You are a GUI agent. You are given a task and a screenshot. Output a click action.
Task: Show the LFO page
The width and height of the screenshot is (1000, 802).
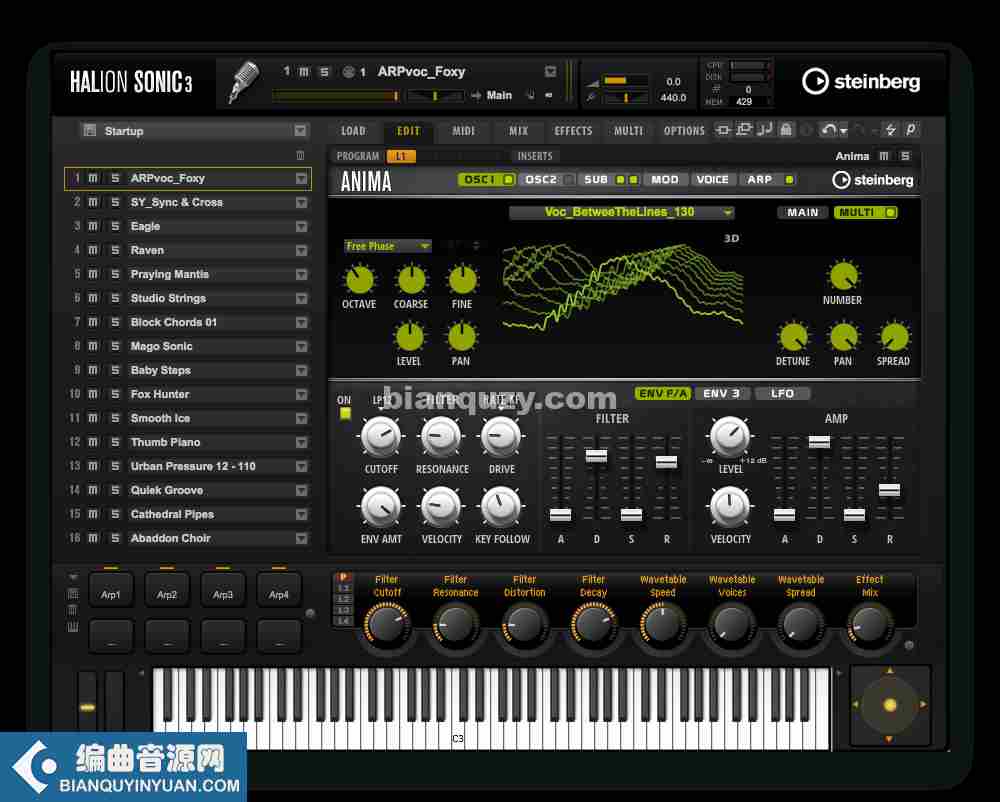783,393
